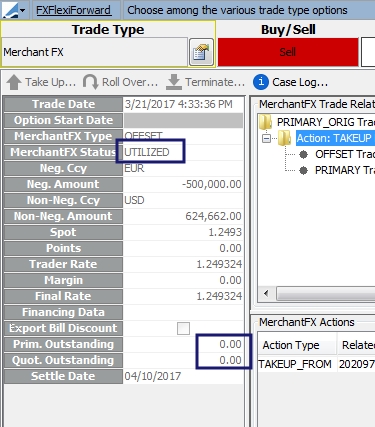The width and height of the screenshot is (375, 427).
Task: Click the Take Up arrow icon
Action: 14,82
